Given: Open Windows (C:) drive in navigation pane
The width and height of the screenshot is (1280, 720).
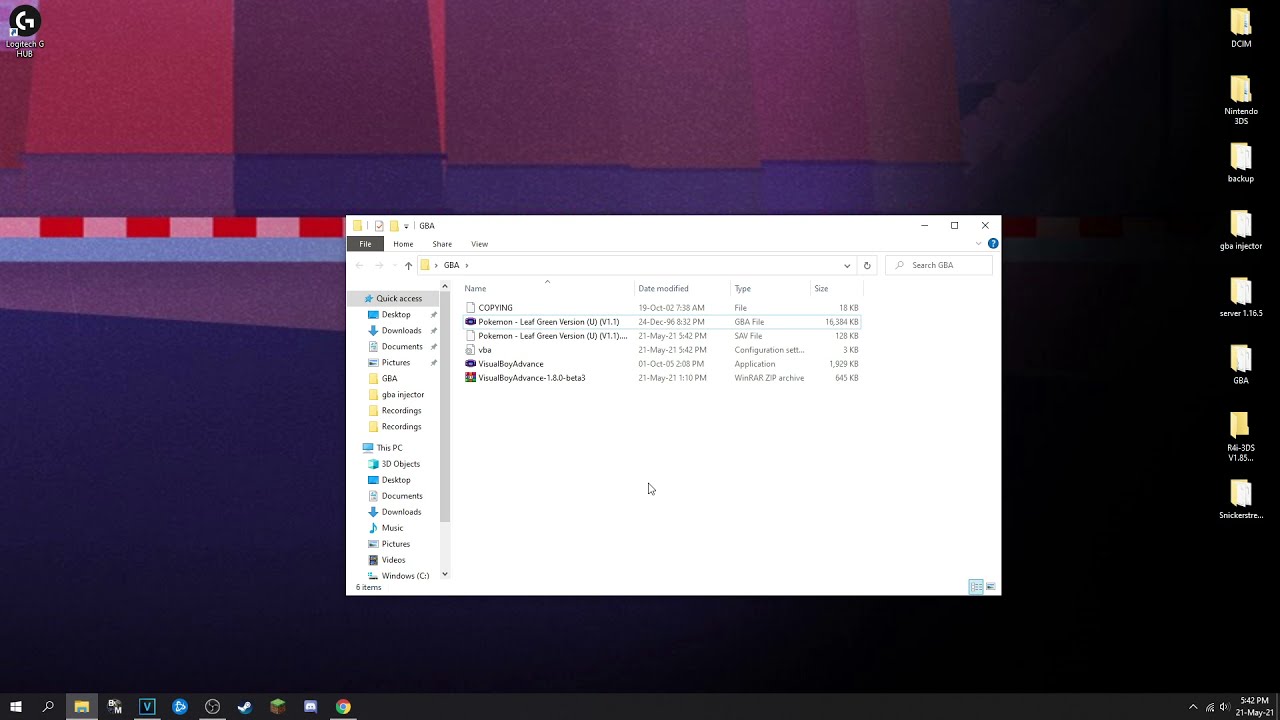Looking at the screenshot, I should pos(405,576).
